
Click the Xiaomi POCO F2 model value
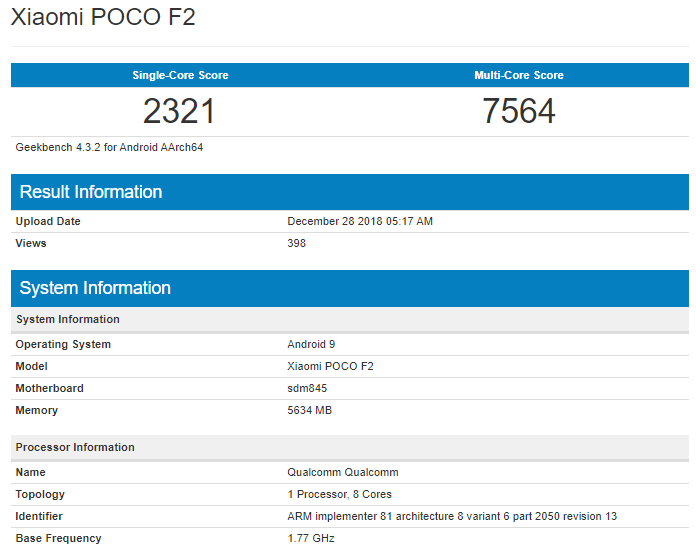[330, 366]
